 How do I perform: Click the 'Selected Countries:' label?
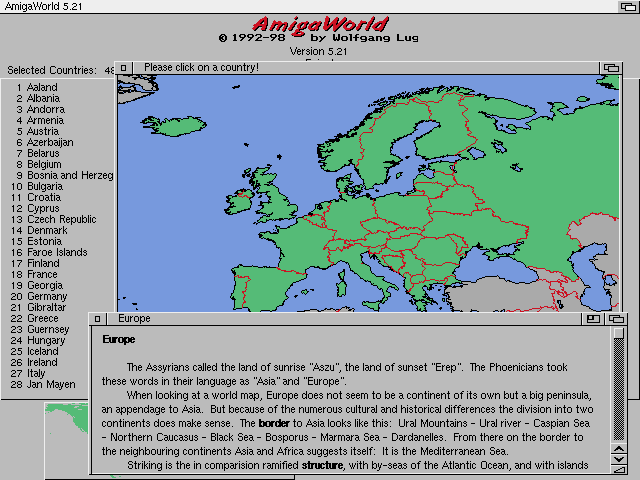[52, 71]
